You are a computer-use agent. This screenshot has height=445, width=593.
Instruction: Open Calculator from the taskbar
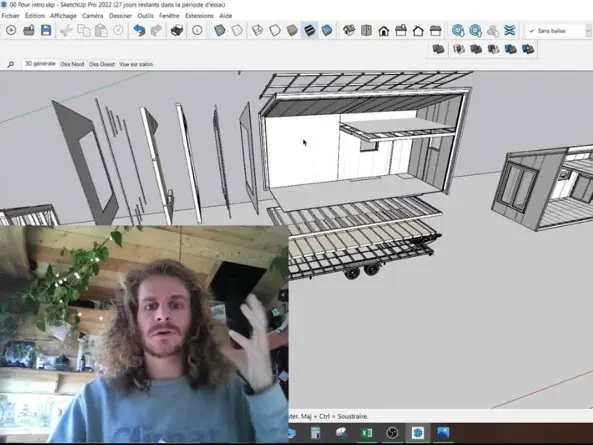click(315, 433)
